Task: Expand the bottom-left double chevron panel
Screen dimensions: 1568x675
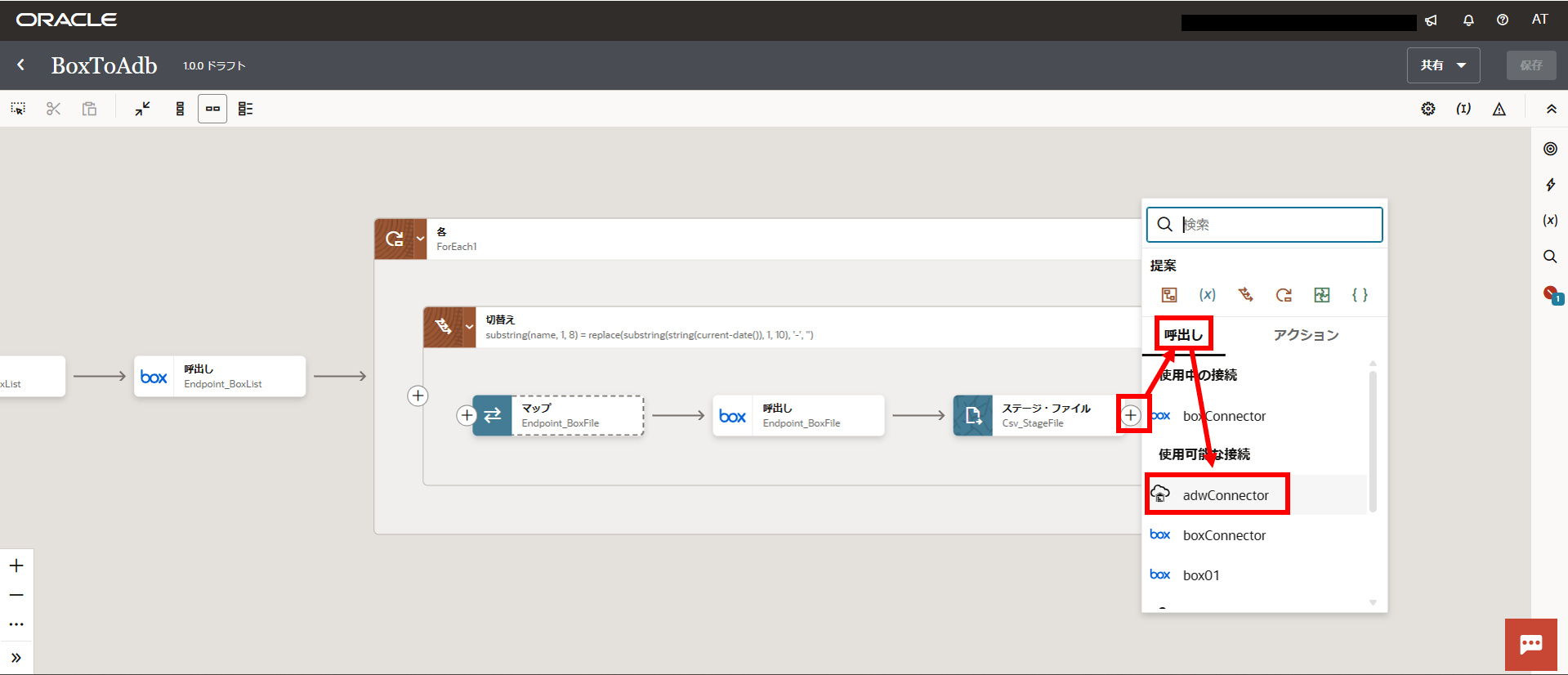Action: pyautogui.click(x=16, y=658)
